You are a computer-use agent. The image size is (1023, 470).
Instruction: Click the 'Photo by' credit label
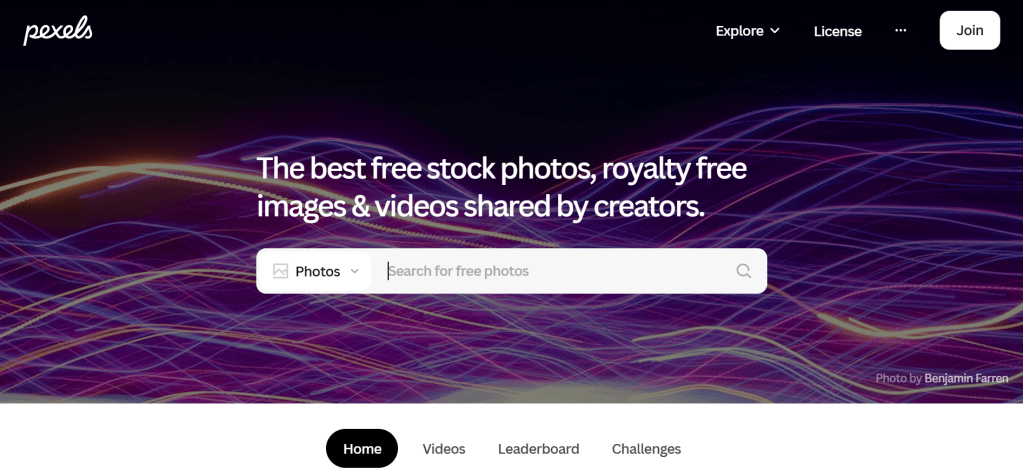click(x=898, y=378)
